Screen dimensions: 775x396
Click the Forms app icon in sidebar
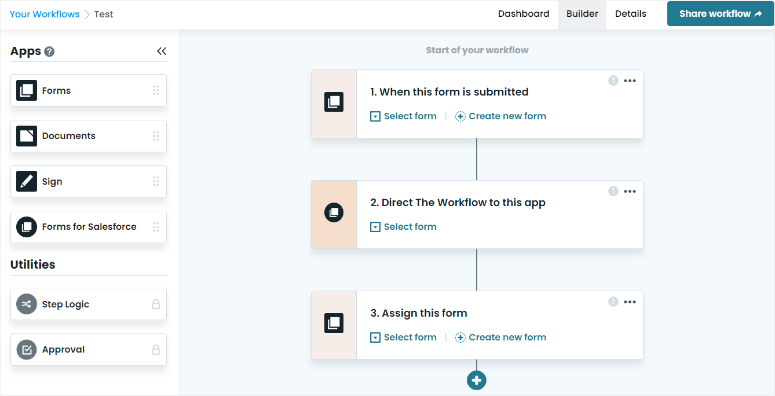[x=26, y=90]
